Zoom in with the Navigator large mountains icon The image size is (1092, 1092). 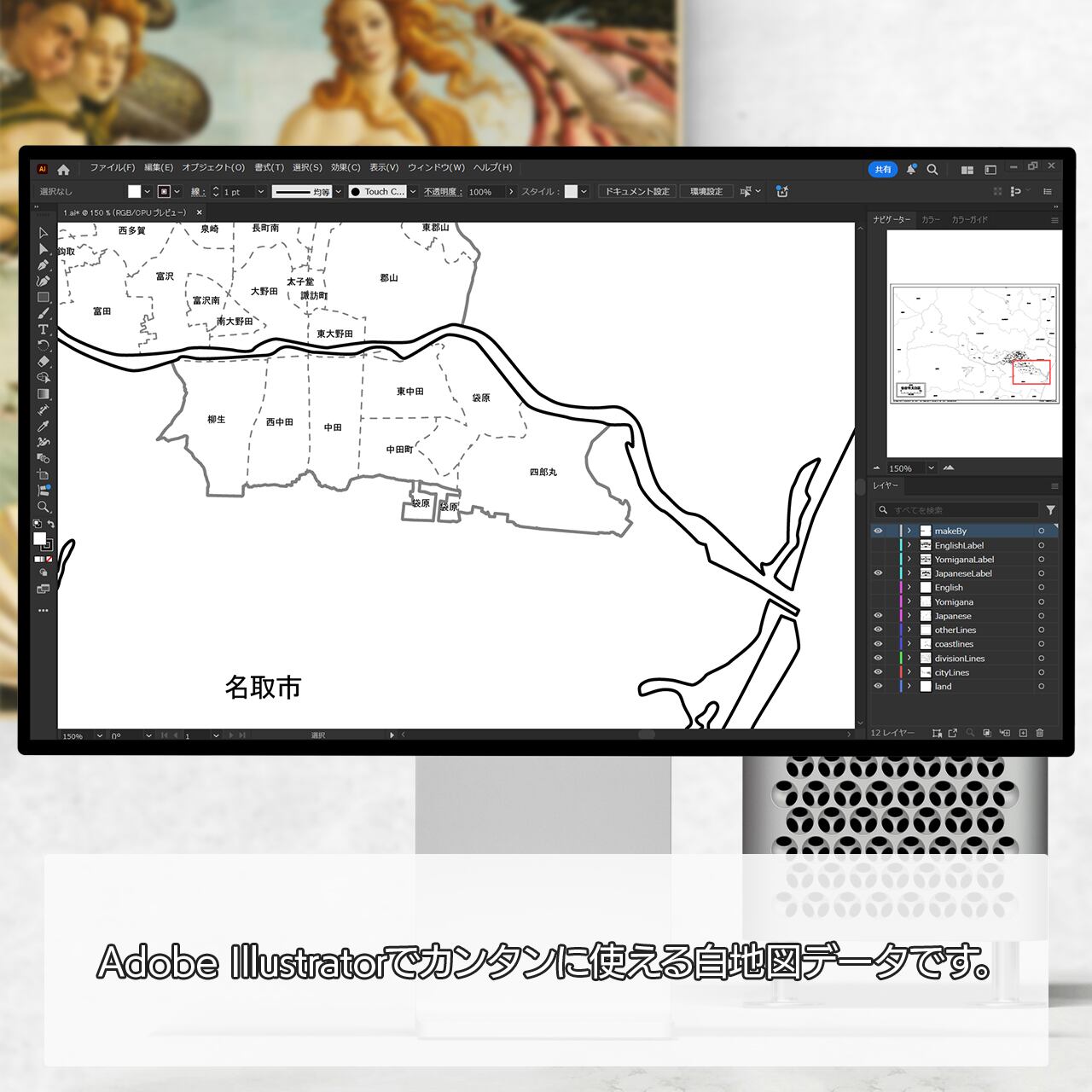[949, 468]
